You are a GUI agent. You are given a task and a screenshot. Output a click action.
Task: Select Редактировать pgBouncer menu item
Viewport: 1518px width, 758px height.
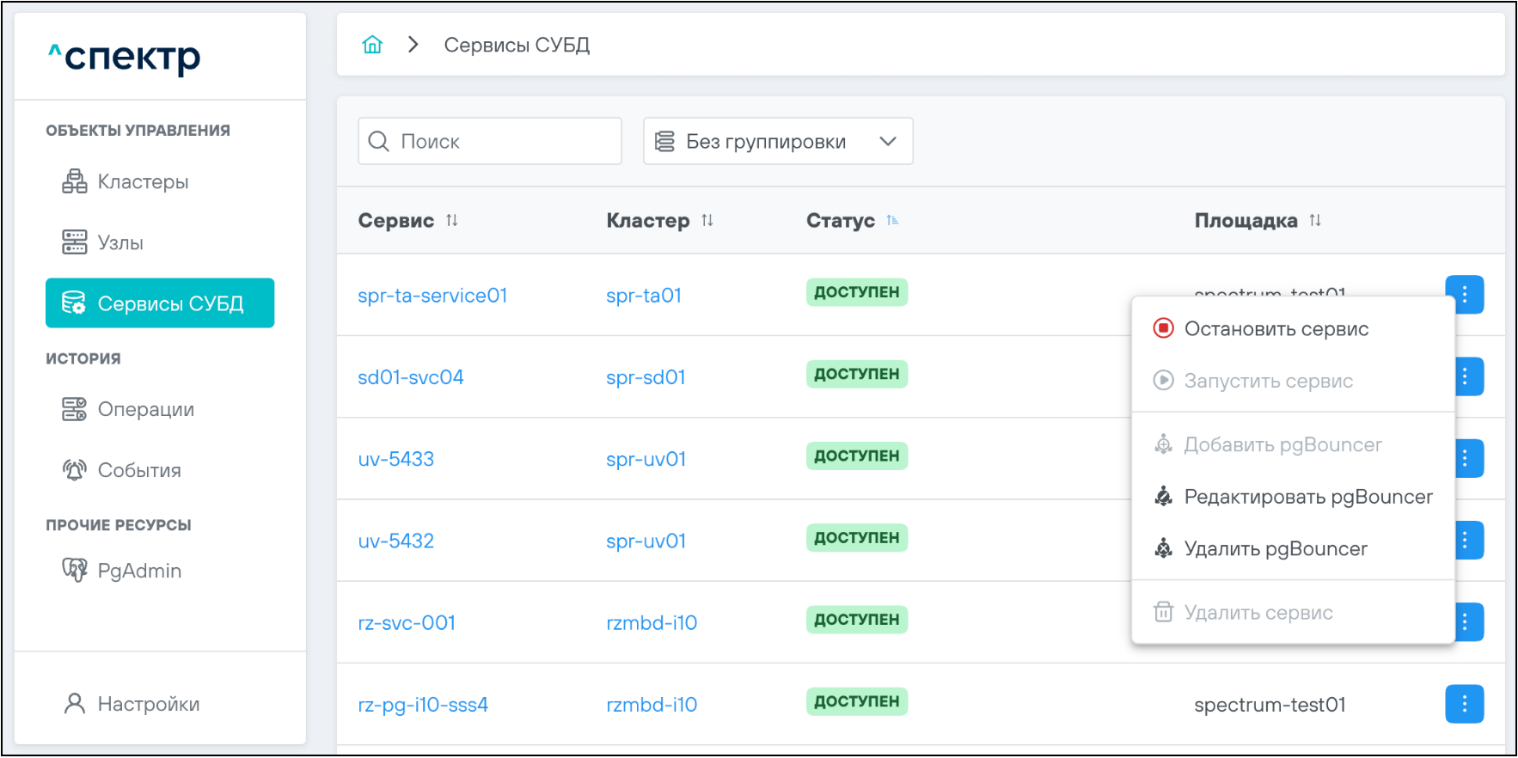click(x=1307, y=497)
